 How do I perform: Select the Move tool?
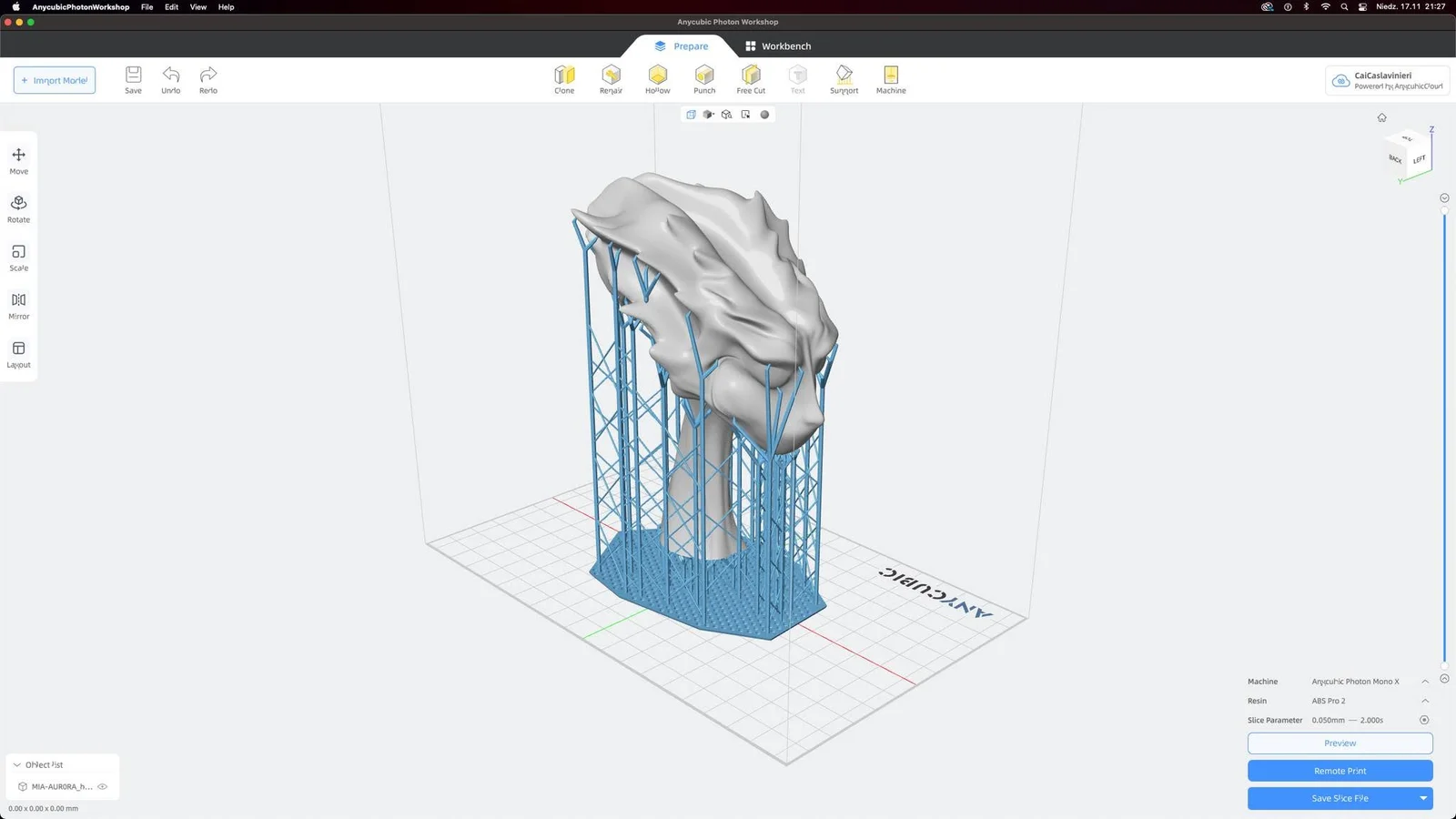(18, 160)
